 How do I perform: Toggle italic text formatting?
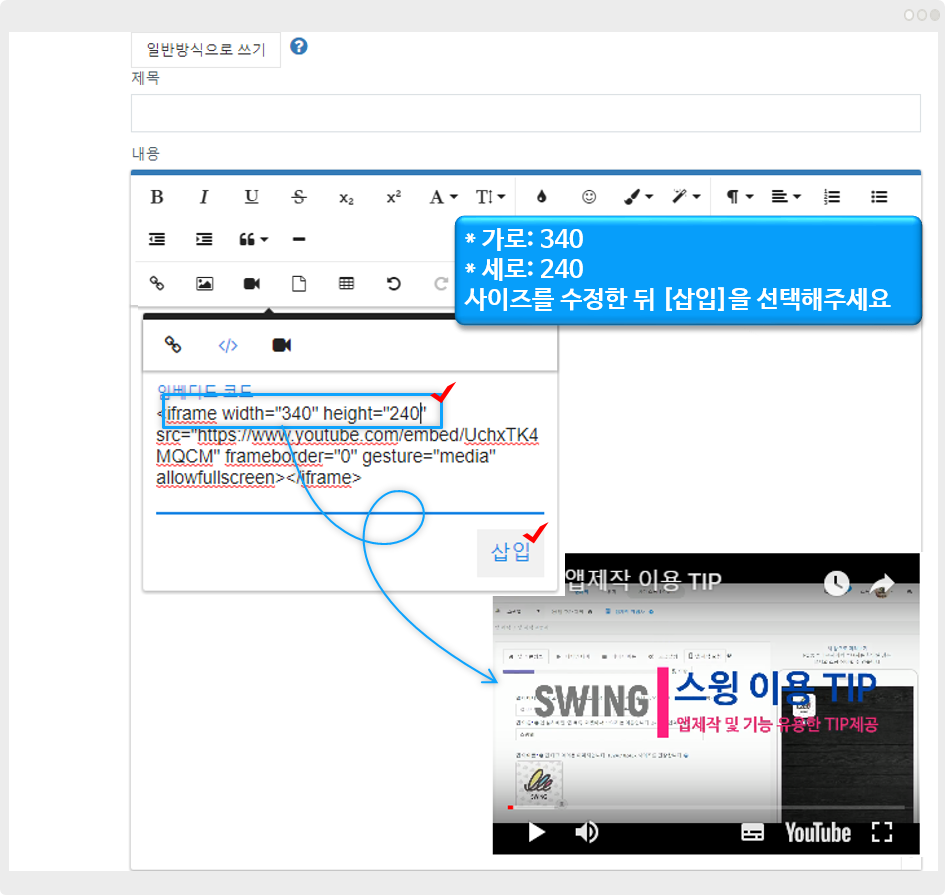[204, 197]
